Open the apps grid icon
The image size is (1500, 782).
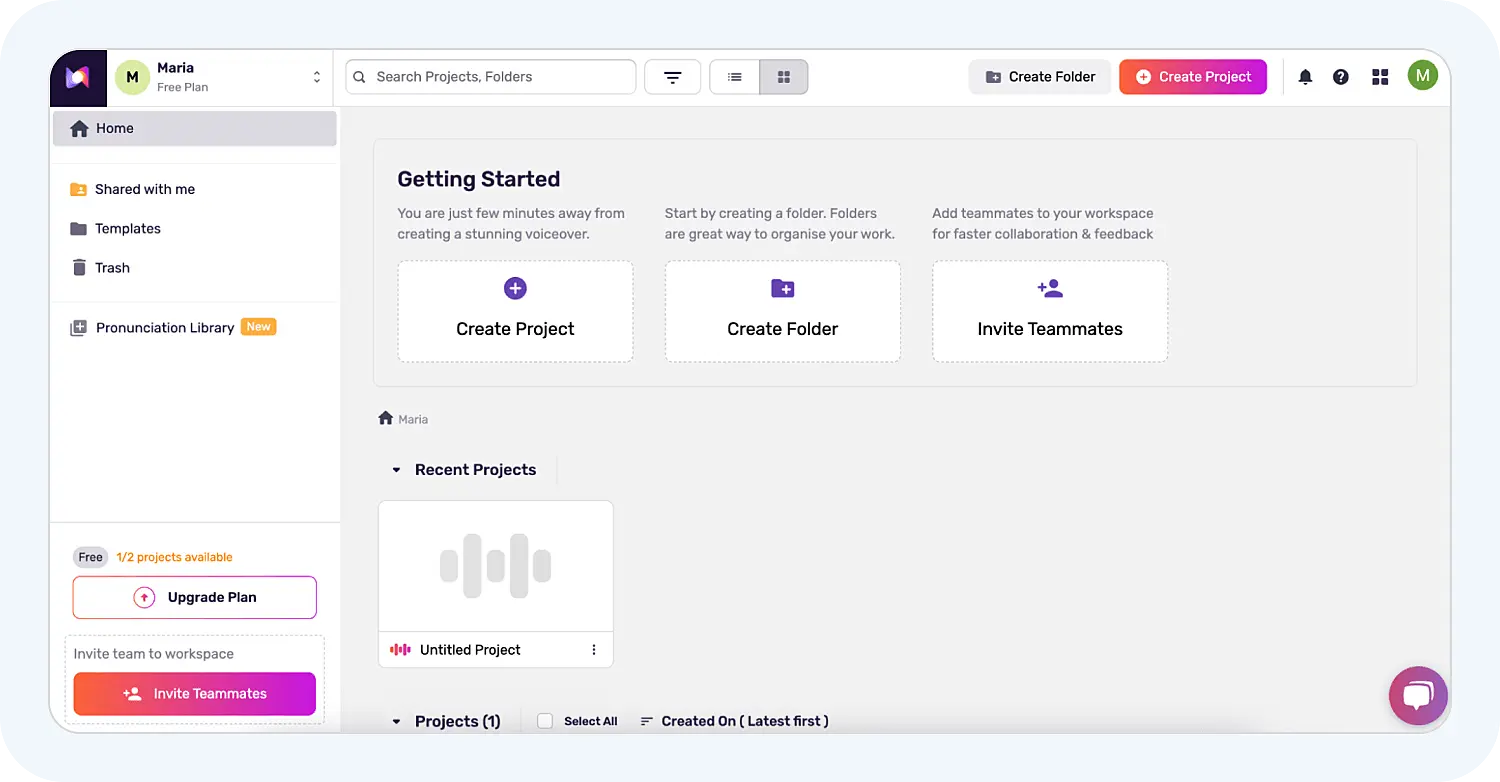point(1380,77)
